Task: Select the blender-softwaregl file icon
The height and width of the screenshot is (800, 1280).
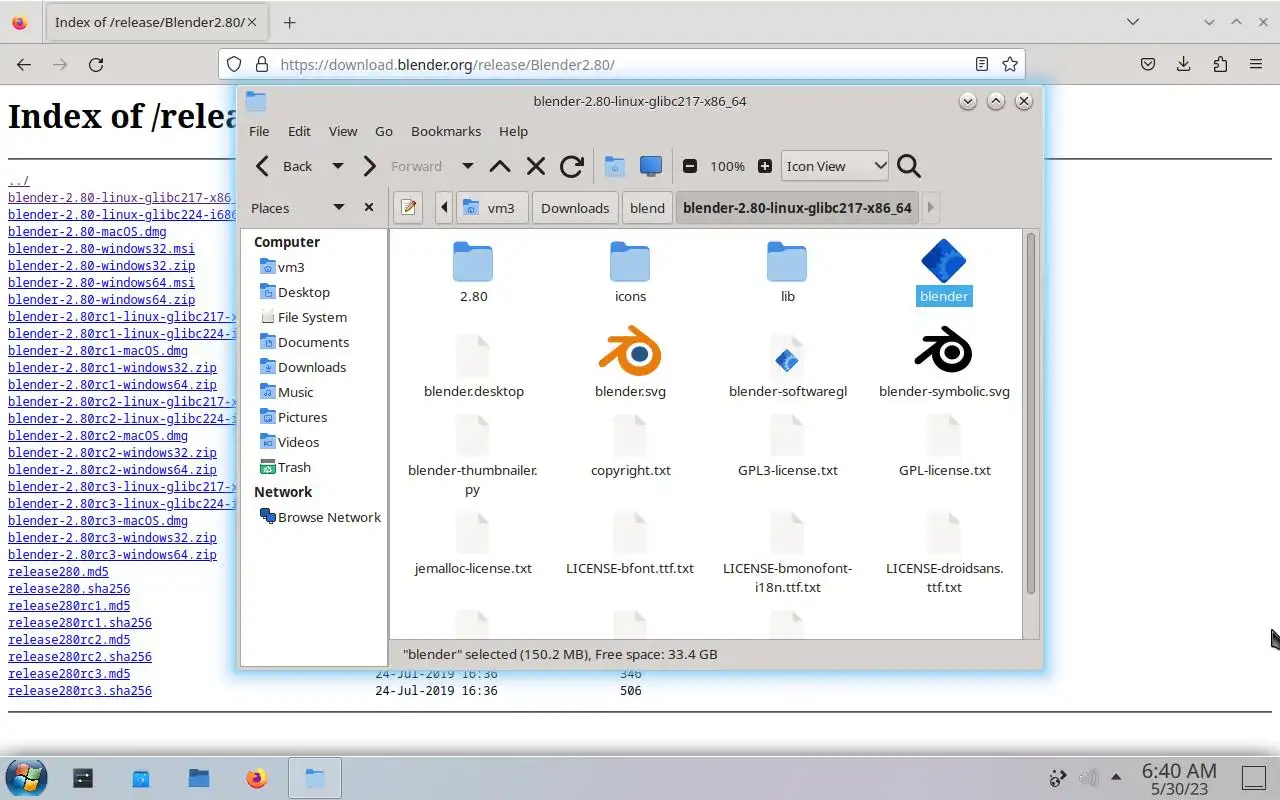Action: click(x=787, y=358)
